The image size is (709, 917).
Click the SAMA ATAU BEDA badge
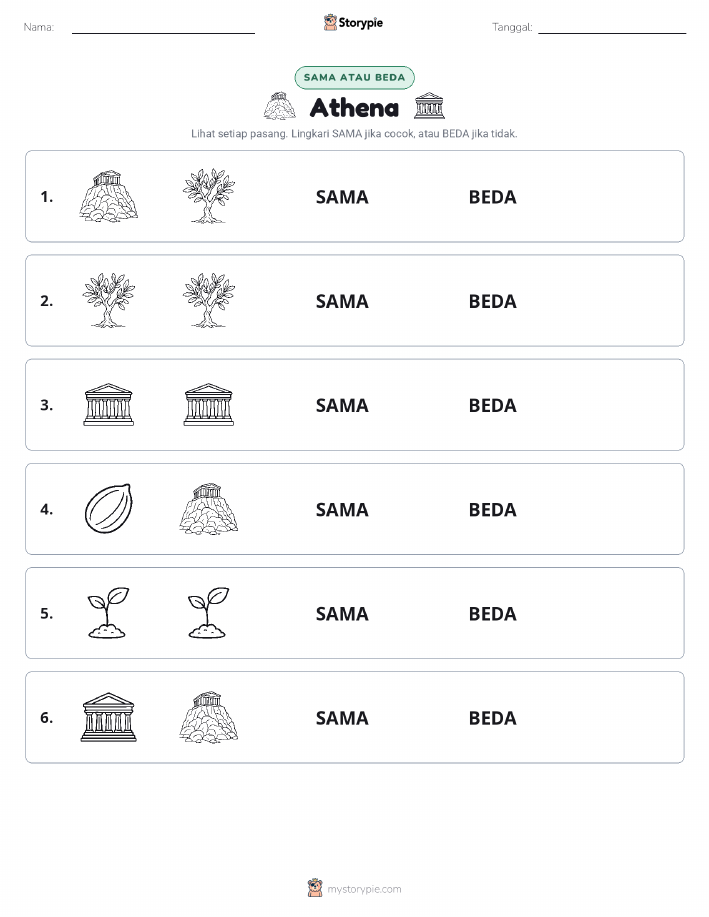[x=354, y=77]
